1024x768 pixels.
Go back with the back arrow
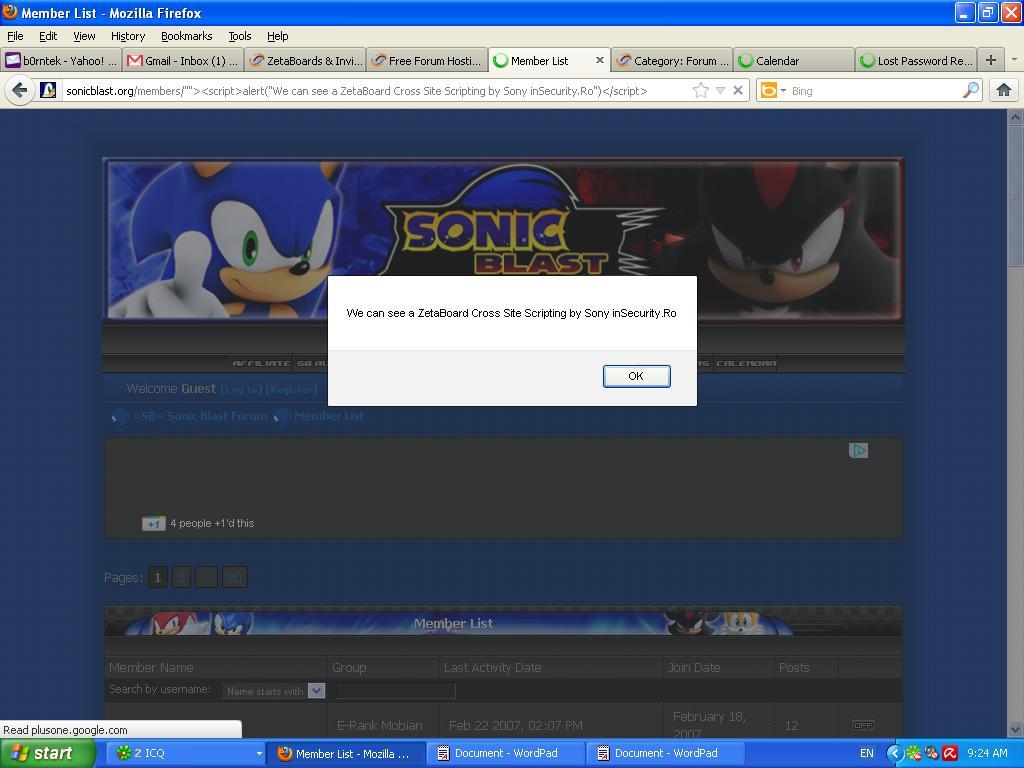[20, 90]
